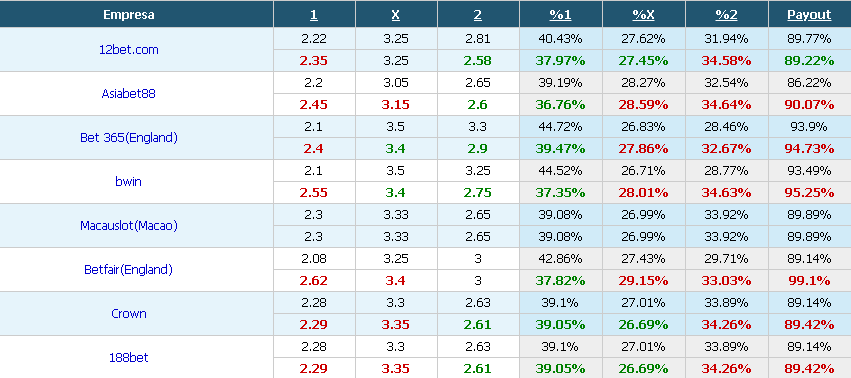This screenshot has width=851, height=378.
Task: Click 12bet.com's green 2.58 odds value
Action: point(478,60)
